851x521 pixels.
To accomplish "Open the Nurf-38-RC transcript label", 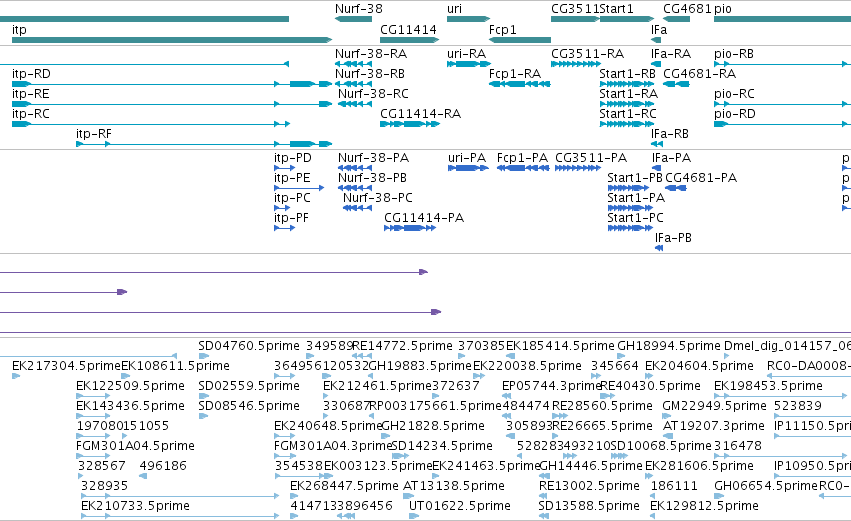I will point(373,94).
